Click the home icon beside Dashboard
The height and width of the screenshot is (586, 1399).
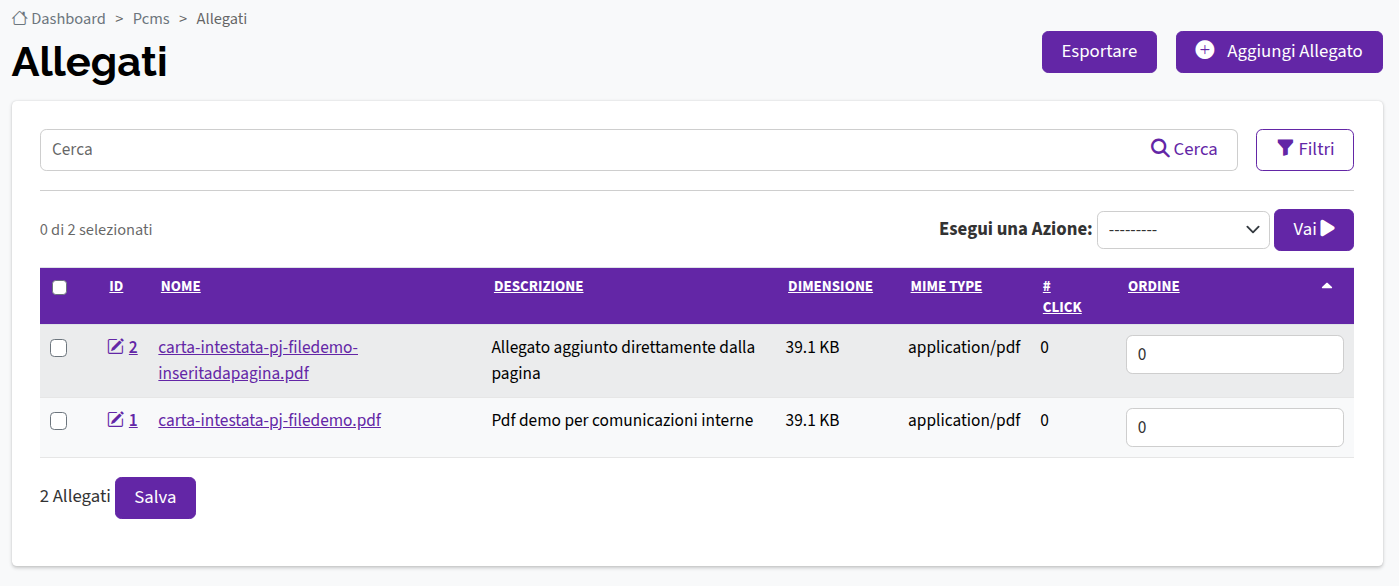point(19,18)
